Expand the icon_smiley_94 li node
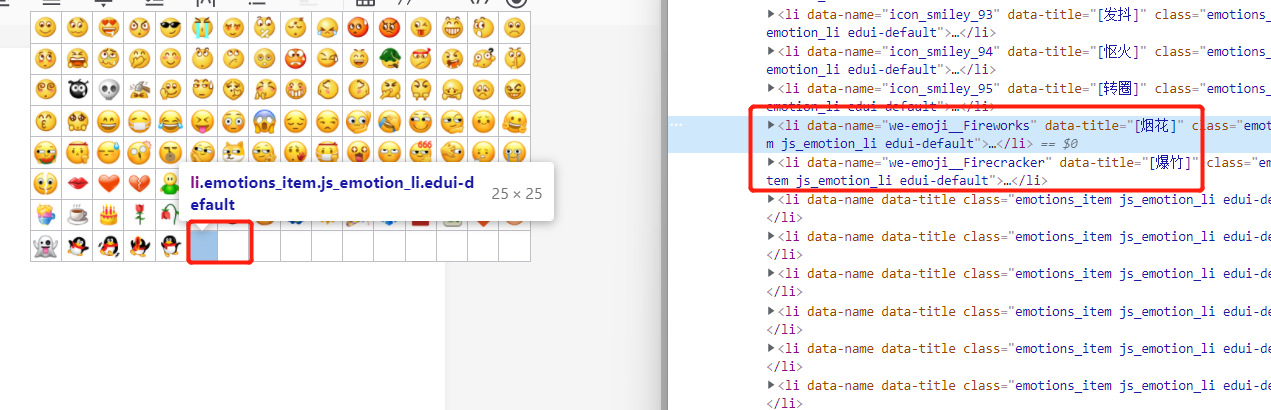 point(771,51)
